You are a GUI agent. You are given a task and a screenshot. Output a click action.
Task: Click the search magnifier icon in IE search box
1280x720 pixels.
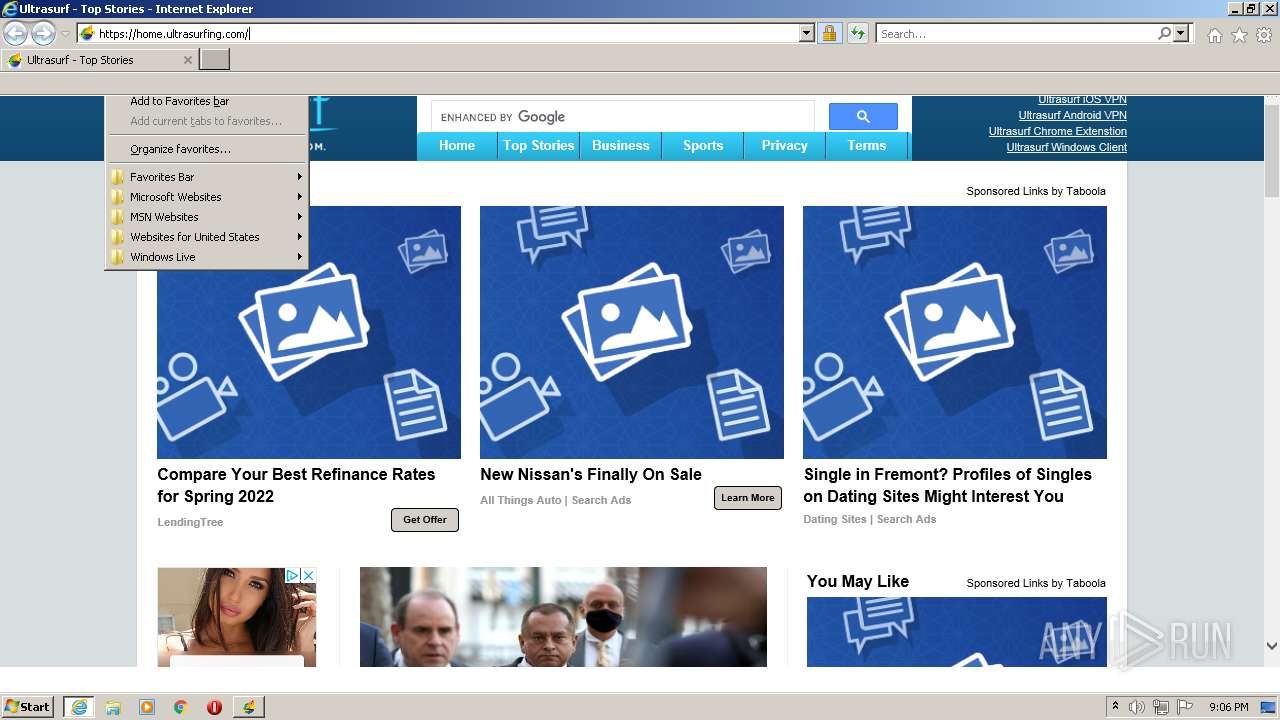pos(1165,34)
